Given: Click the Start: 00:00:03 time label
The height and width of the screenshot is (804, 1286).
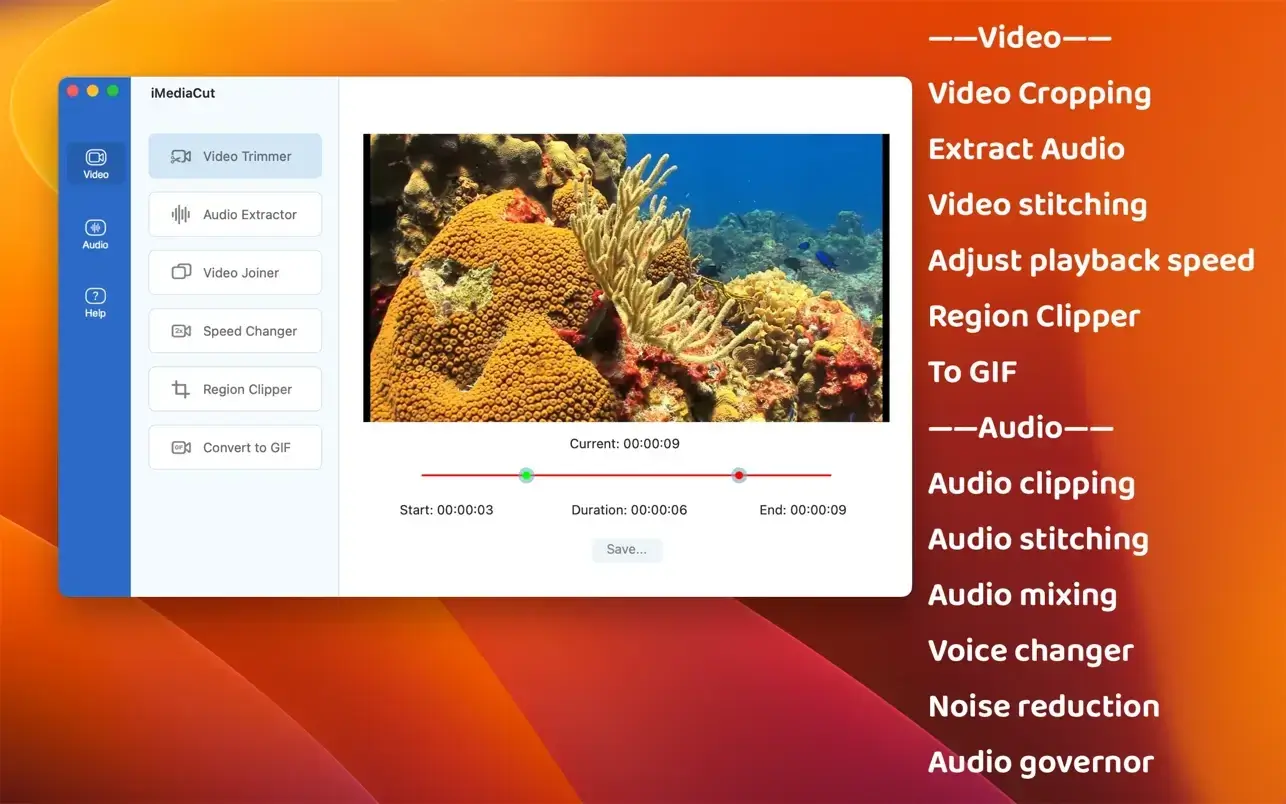Looking at the screenshot, I should [446, 510].
